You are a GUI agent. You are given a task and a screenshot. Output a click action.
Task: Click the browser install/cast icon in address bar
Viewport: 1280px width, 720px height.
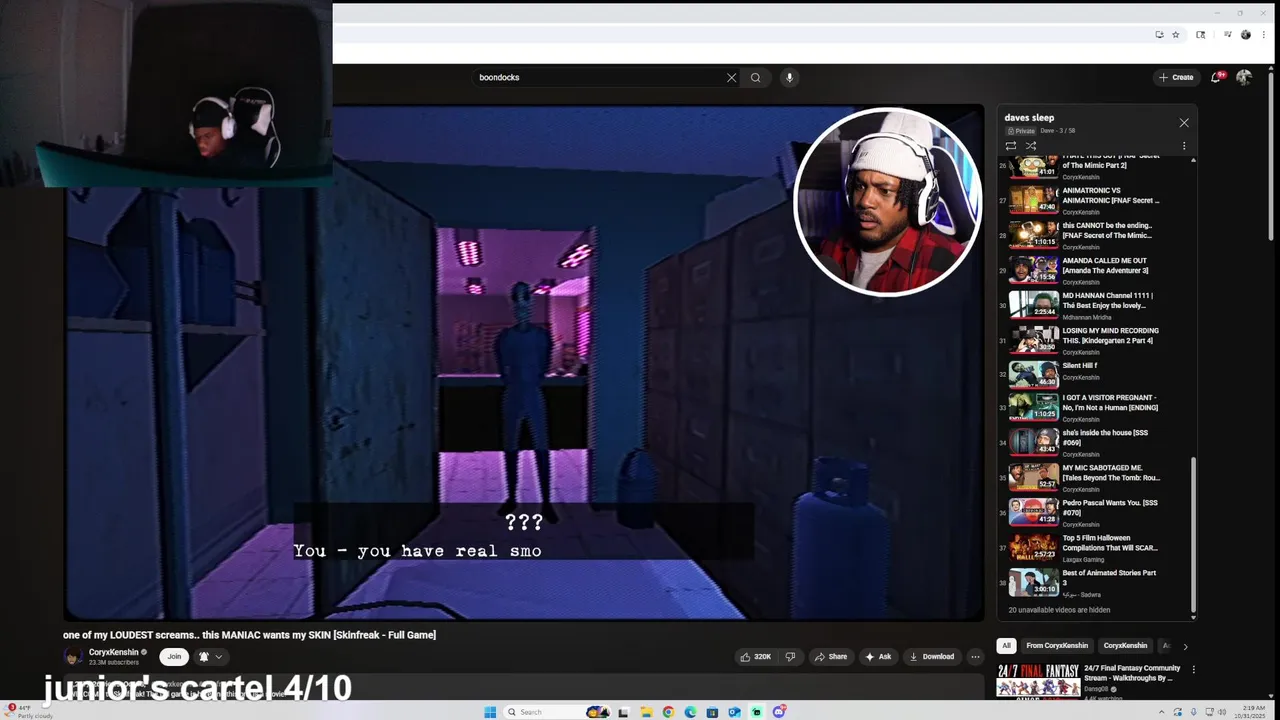point(1159,35)
